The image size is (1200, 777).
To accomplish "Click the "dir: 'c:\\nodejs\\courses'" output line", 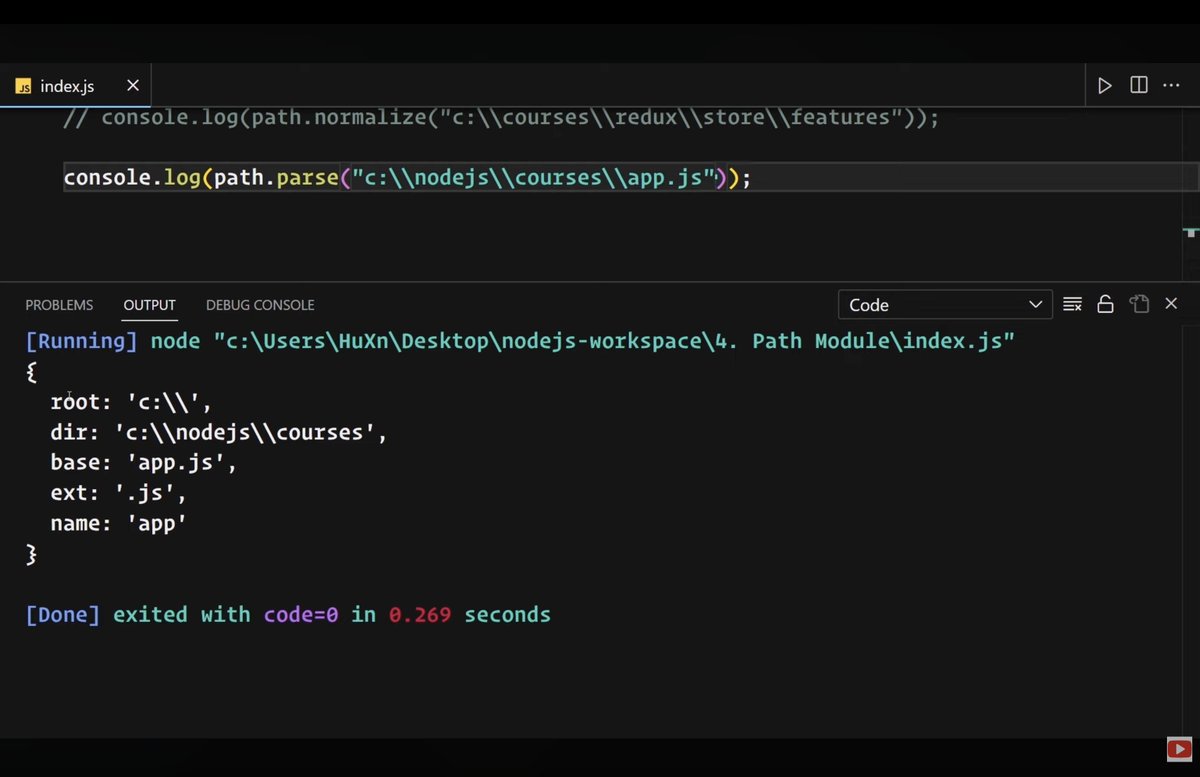I will pos(218,433).
